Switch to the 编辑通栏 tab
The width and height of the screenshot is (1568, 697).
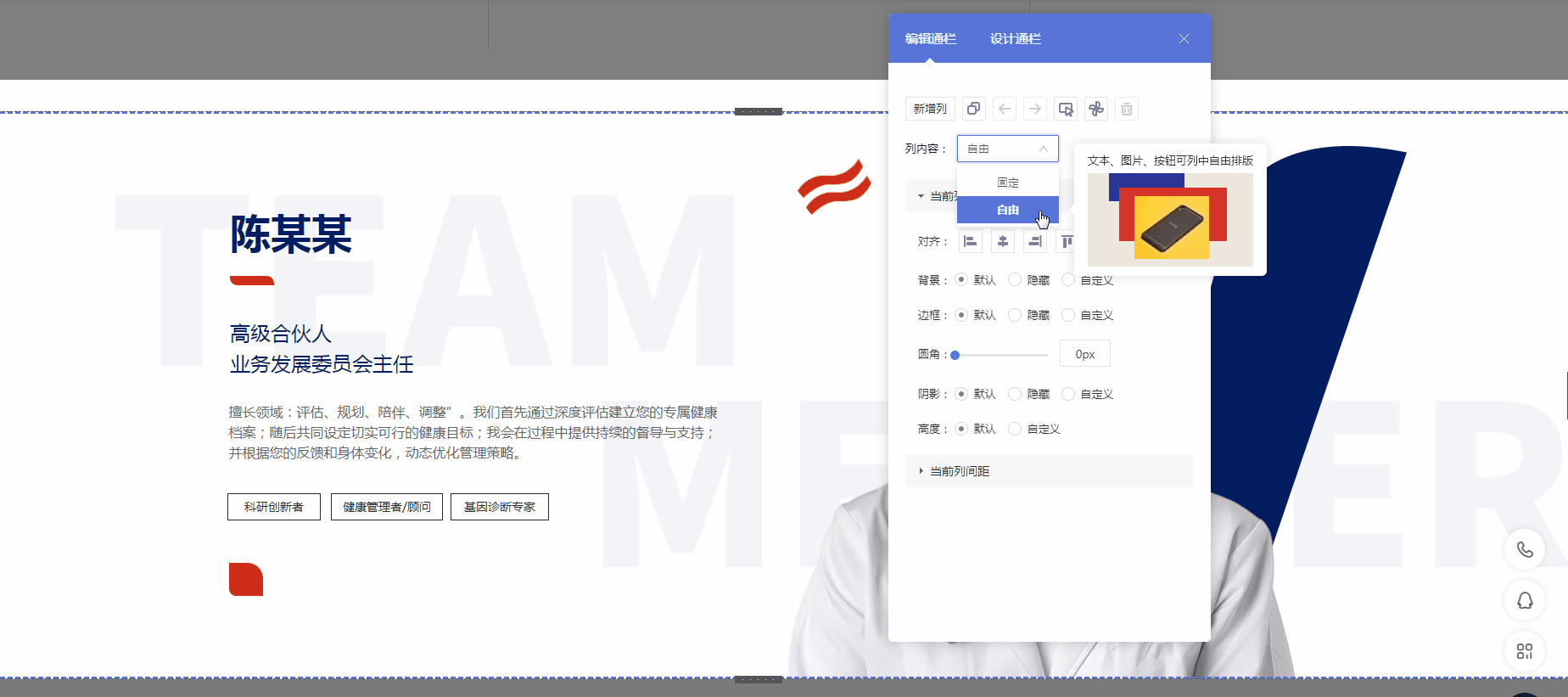coord(930,39)
